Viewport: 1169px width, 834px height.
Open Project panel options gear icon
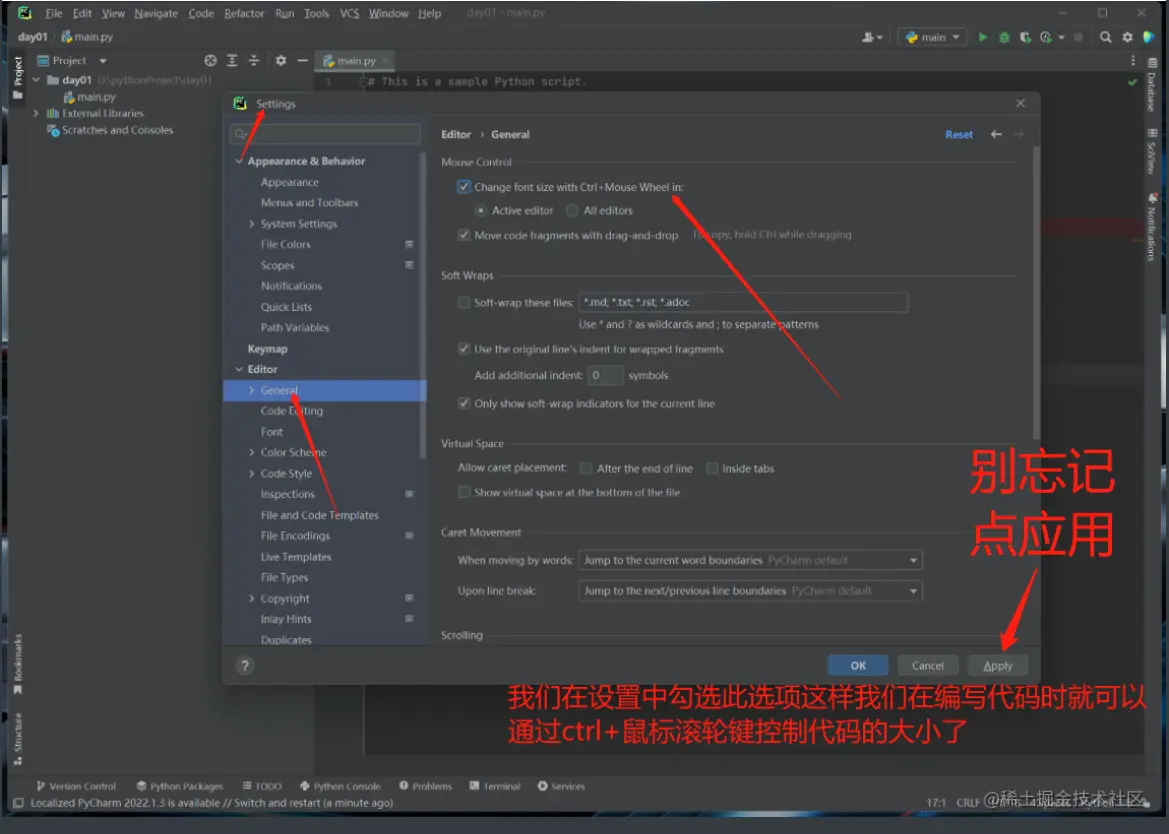coord(280,60)
